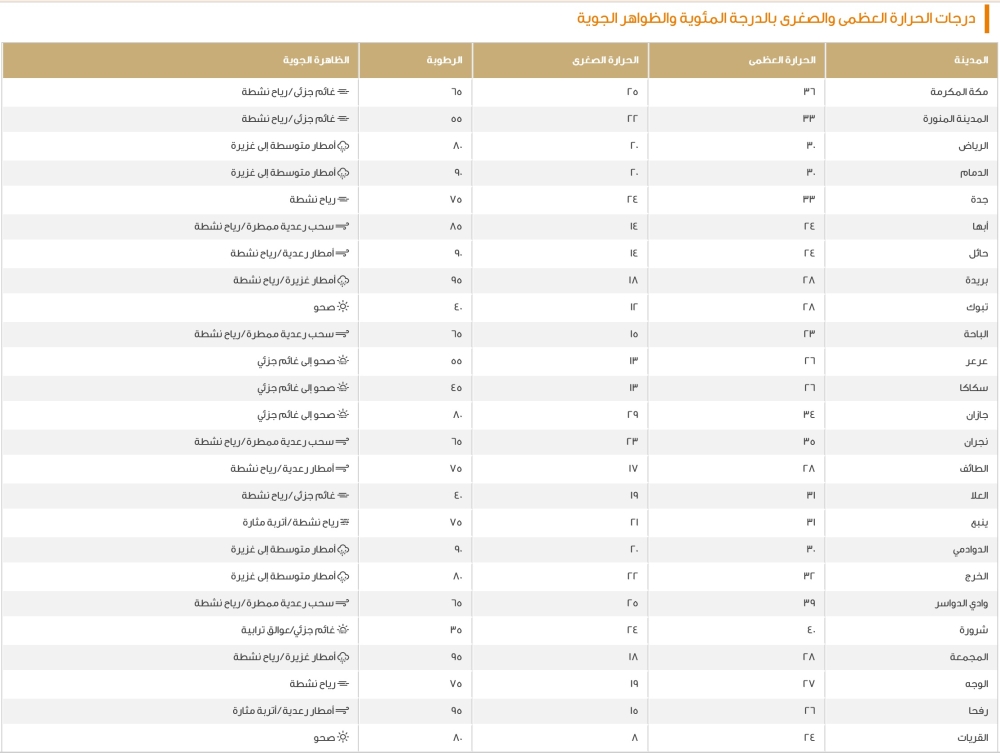Click the weather icon in the جازان row
Viewport: 1000px width, 753px height.
pos(342,414)
